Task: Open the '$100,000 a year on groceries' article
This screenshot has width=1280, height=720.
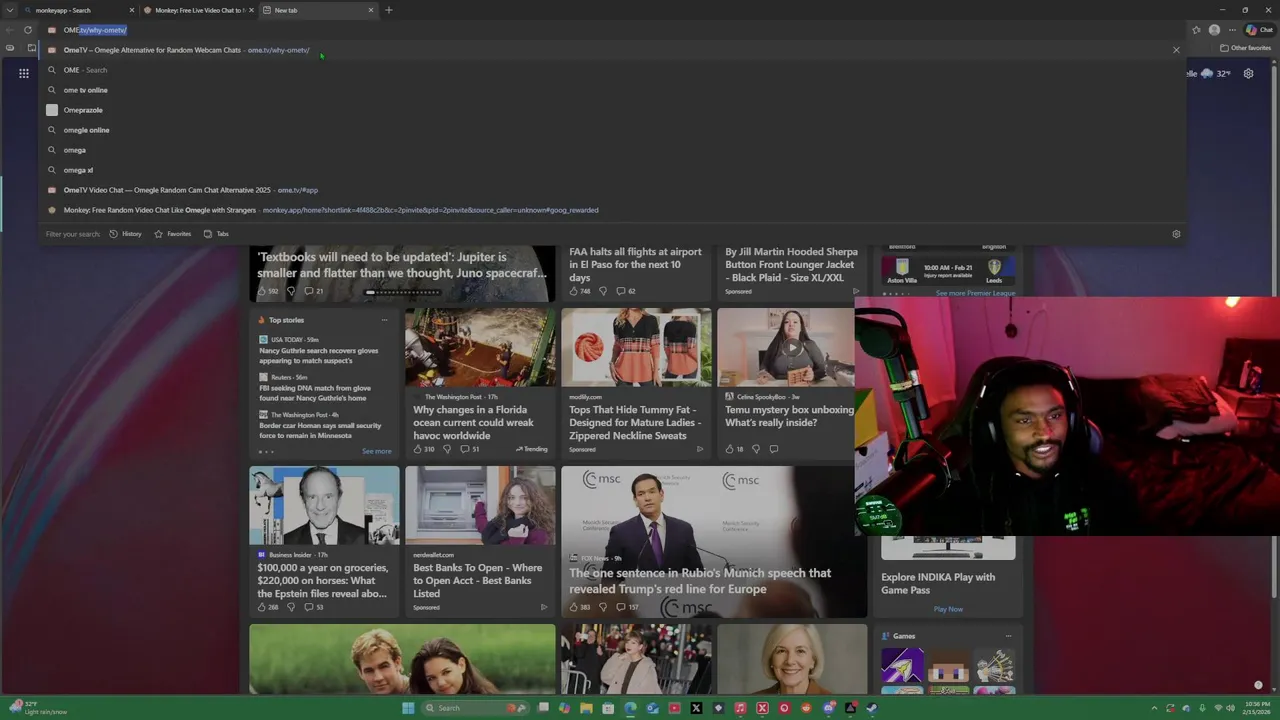Action: (323, 580)
